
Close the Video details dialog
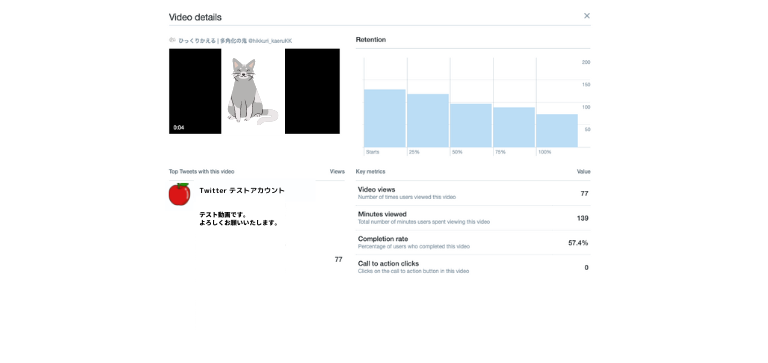pyautogui.click(x=586, y=16)
